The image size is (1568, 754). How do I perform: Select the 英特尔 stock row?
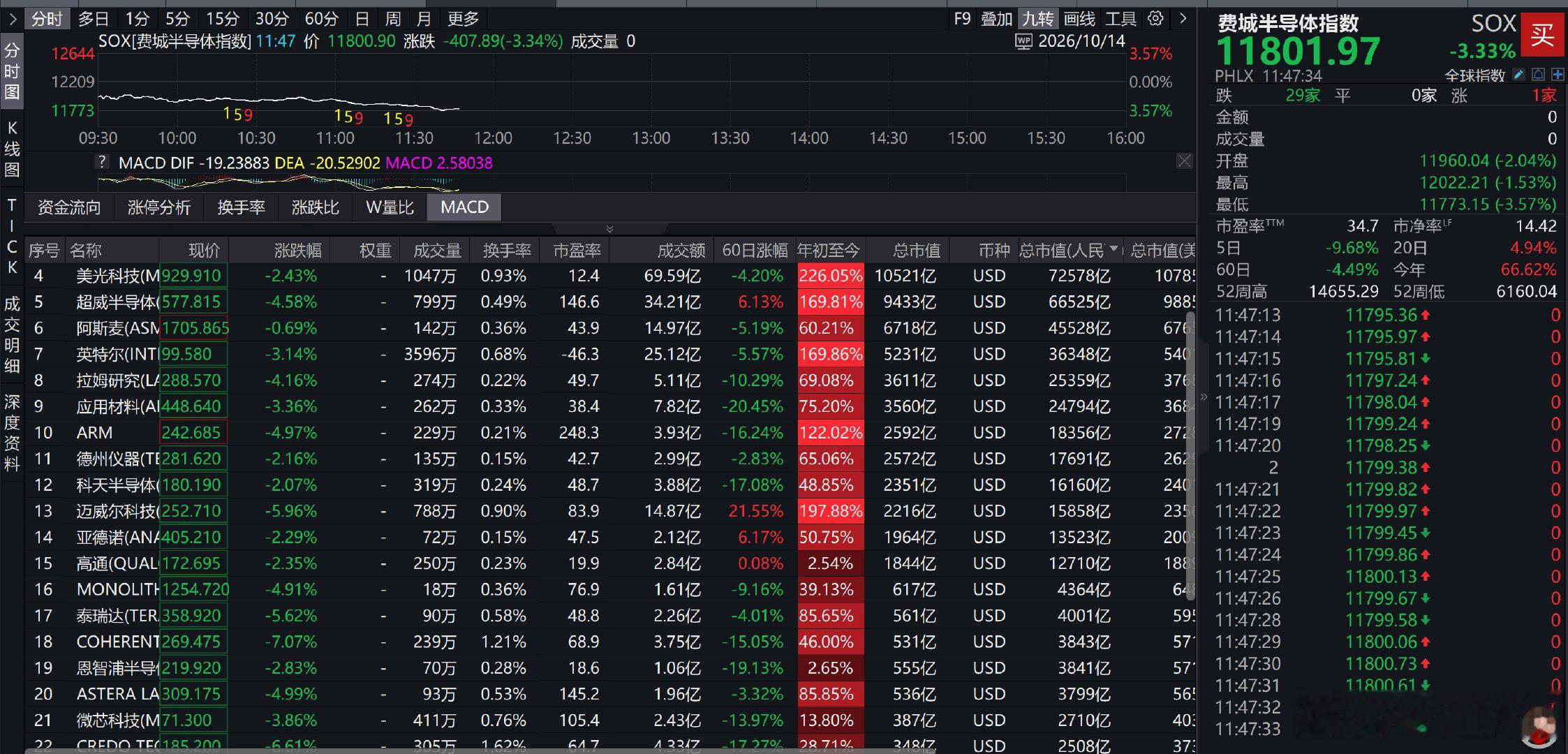[x=609, y=354]
